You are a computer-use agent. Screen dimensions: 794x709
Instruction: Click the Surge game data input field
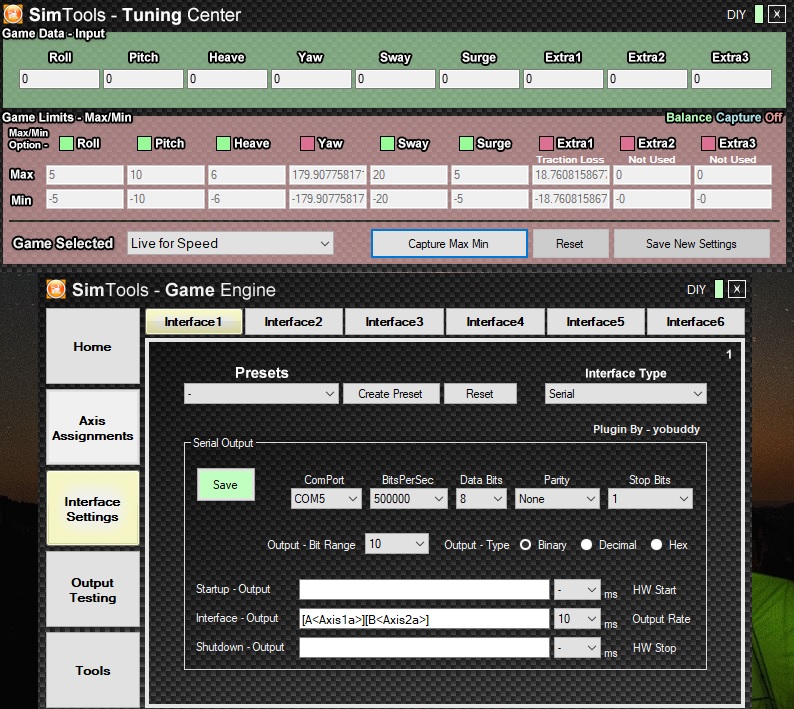[479, 79]
